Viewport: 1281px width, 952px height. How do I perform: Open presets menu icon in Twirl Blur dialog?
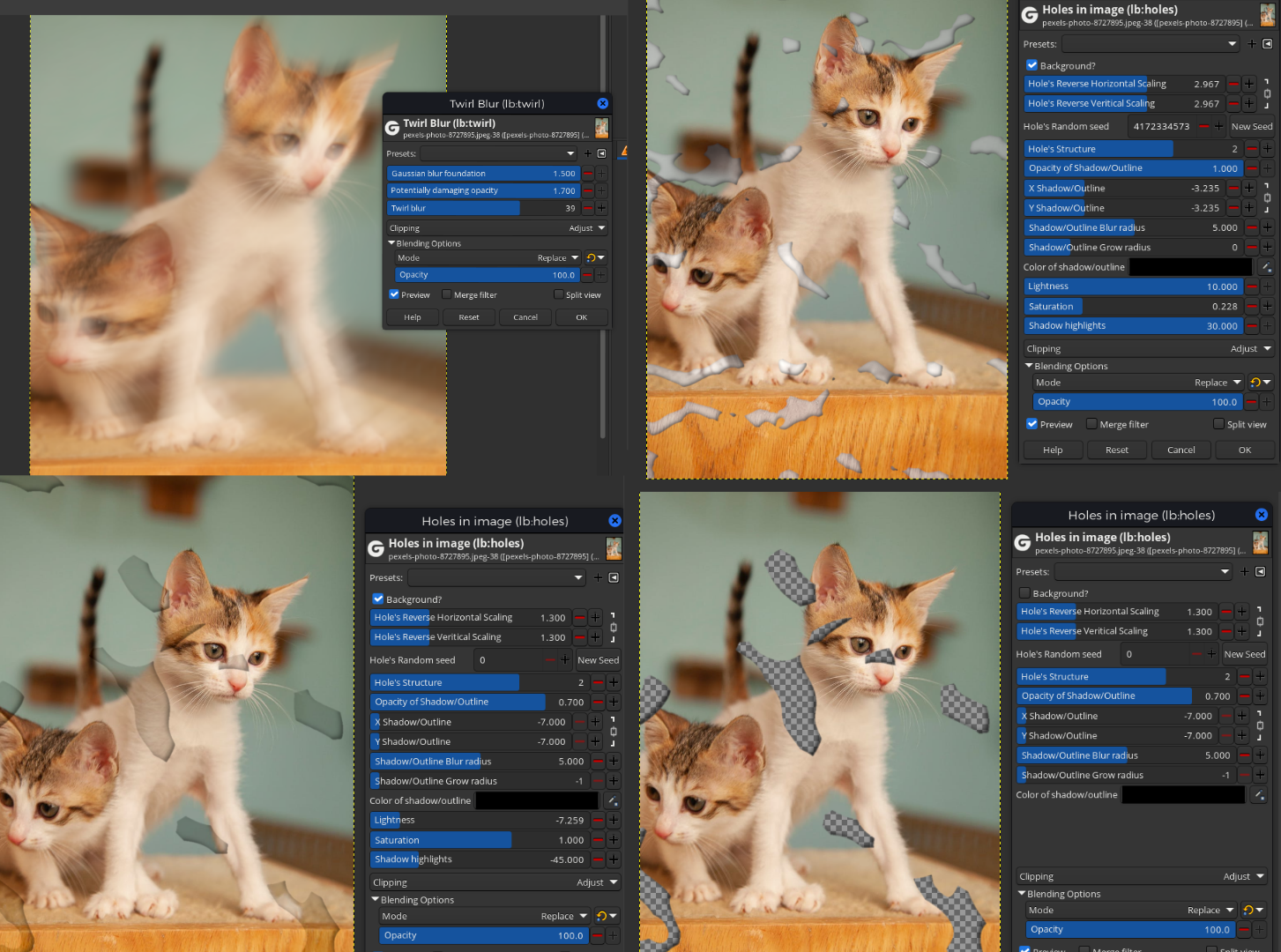coord(602,153)
